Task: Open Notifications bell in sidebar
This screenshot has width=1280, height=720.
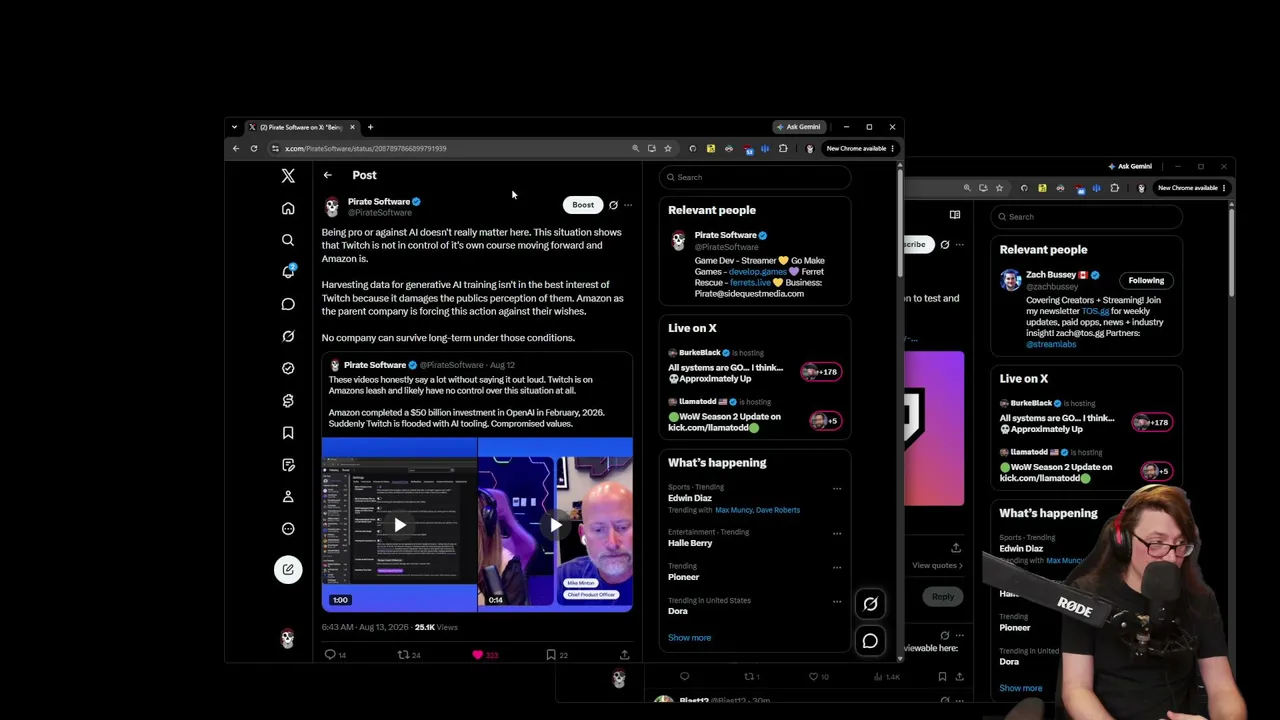Action: point(288,272)
